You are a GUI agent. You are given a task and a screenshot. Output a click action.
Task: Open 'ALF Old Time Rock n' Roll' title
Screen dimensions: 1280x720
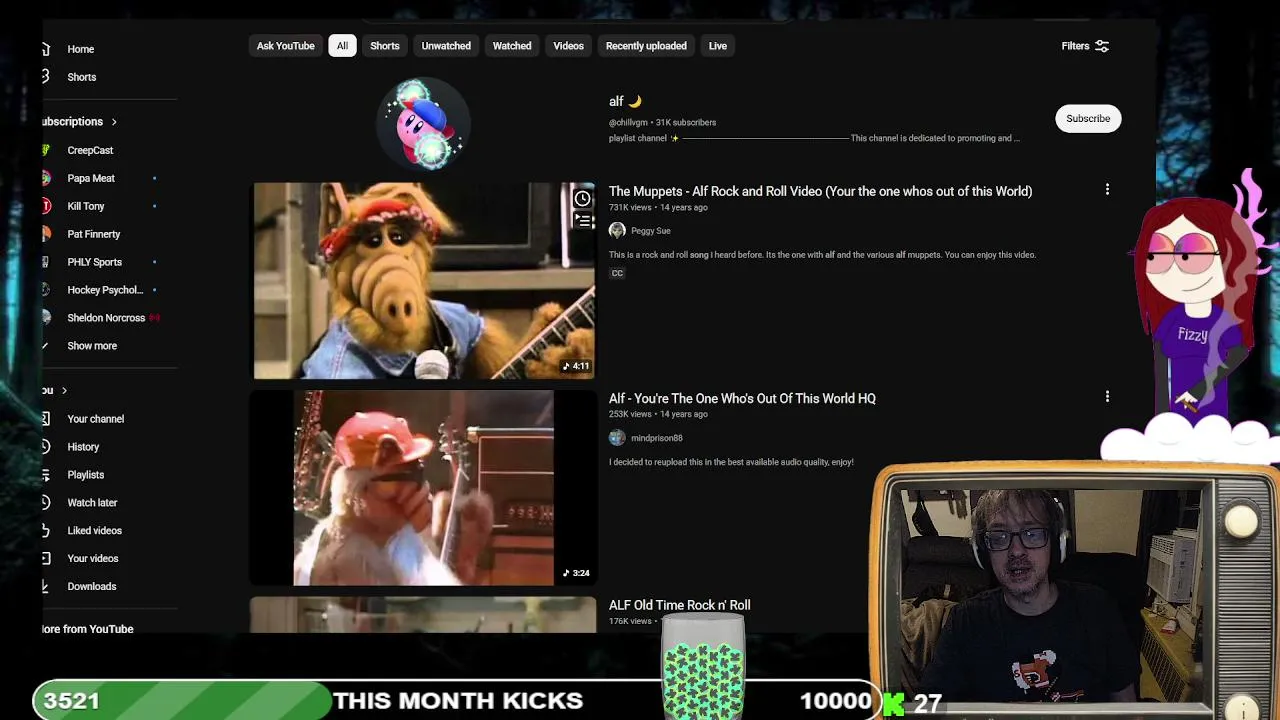pos(679,605)
